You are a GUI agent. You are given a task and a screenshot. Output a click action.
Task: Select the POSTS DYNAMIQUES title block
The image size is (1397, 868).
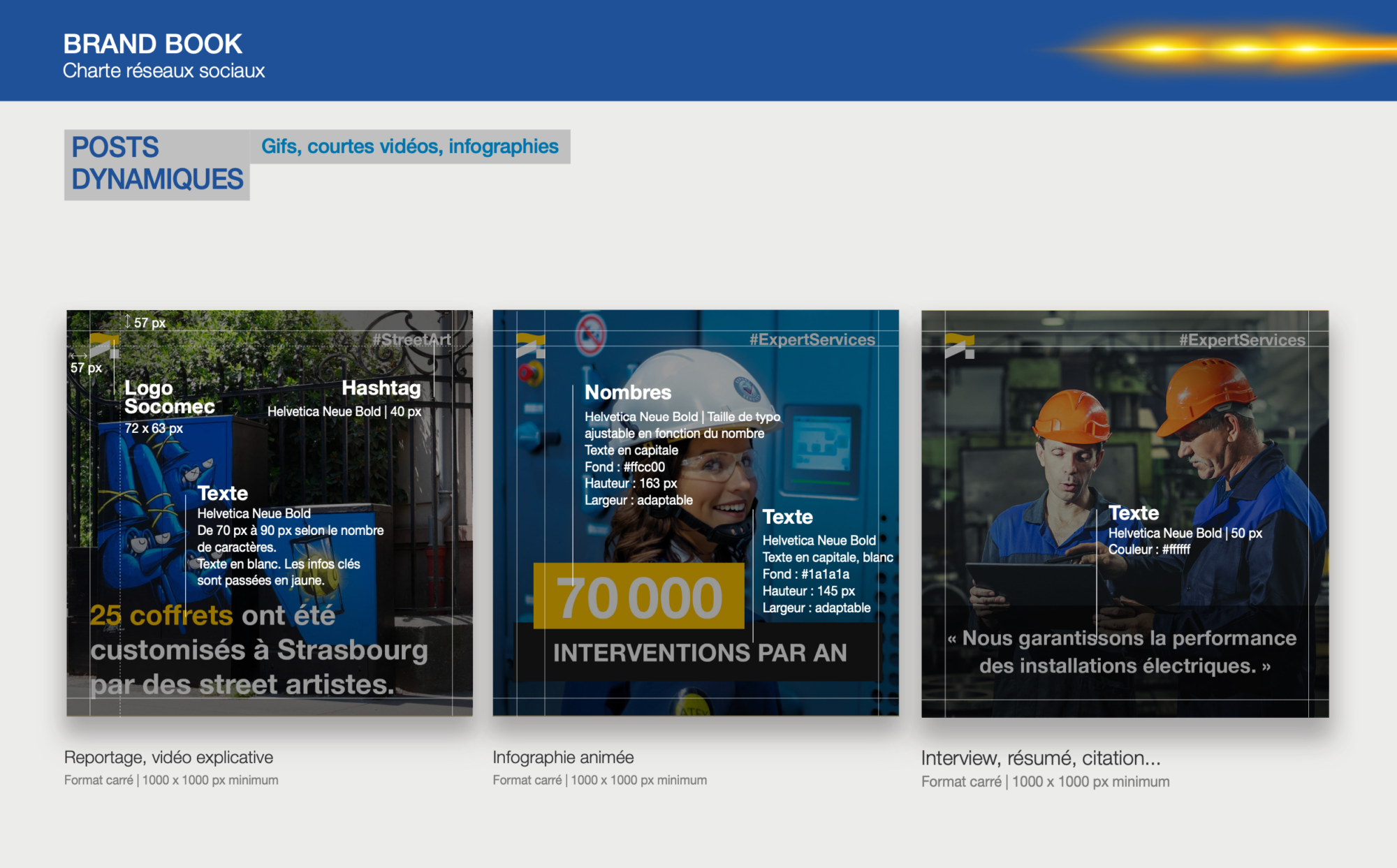(x=157, y=164)
